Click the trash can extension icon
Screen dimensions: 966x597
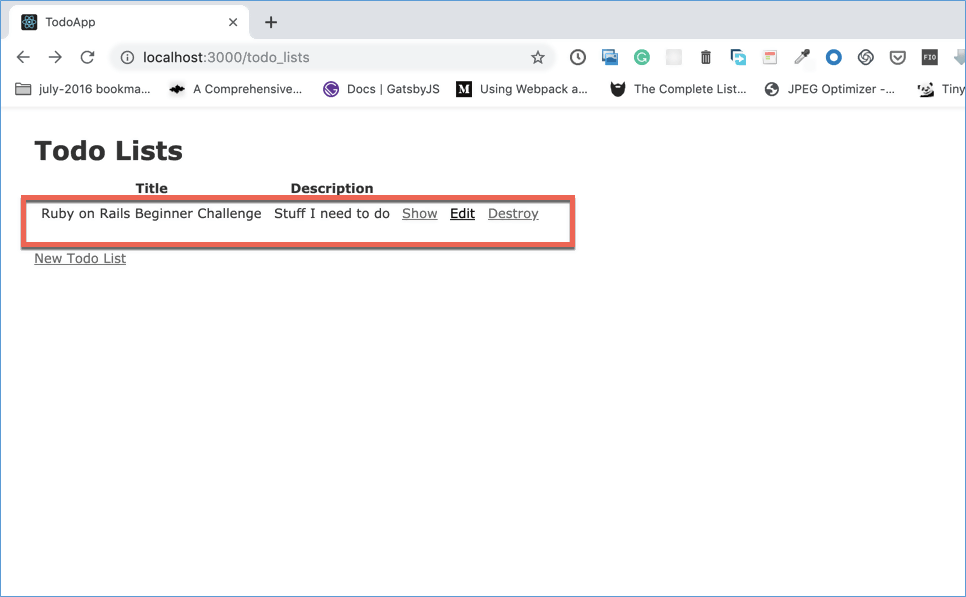tap(706, 57)
